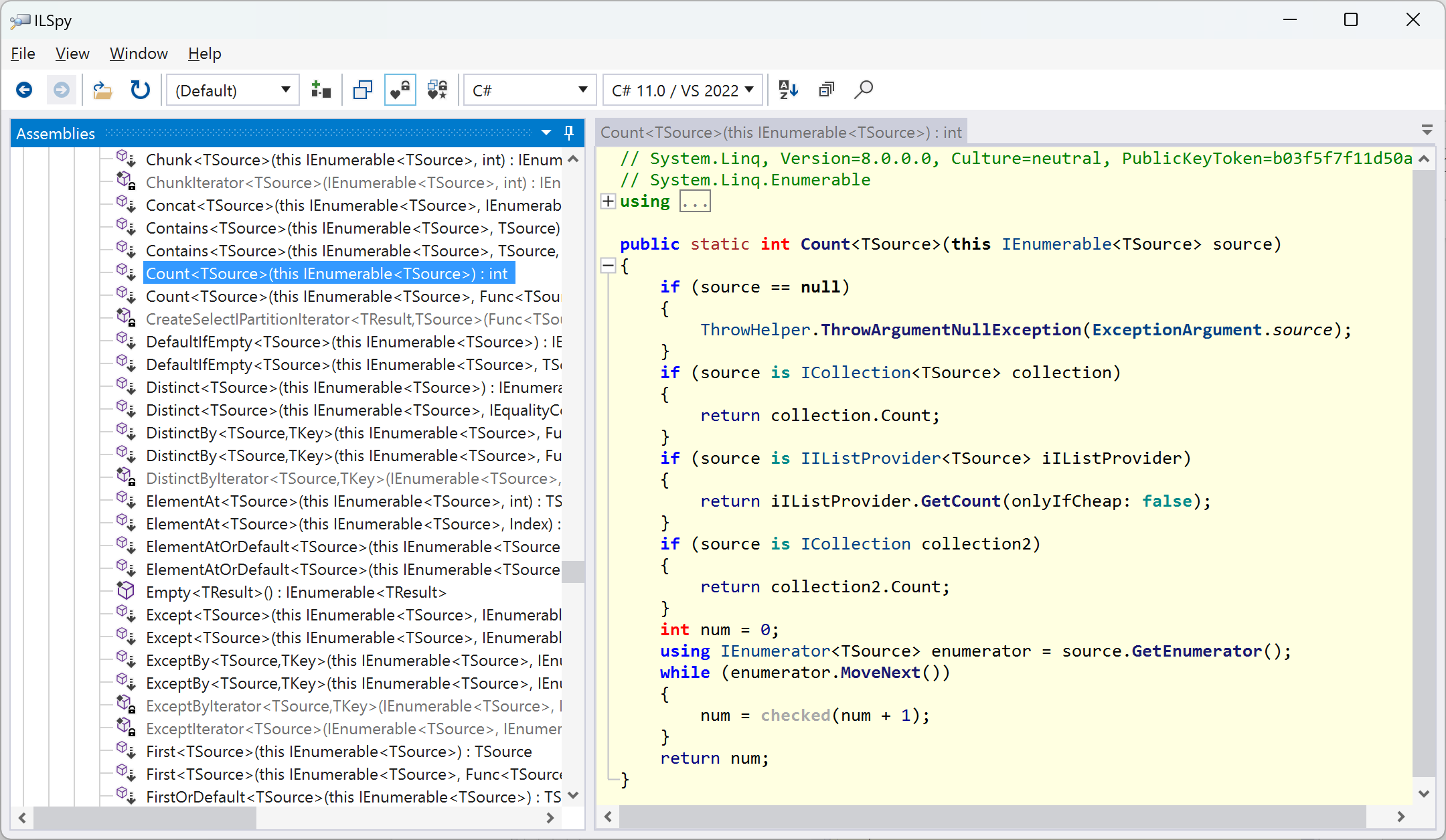This screenshot has height=840, width=1446.
Task: Pin the Assemblies panel
Action: click(569, 133)
